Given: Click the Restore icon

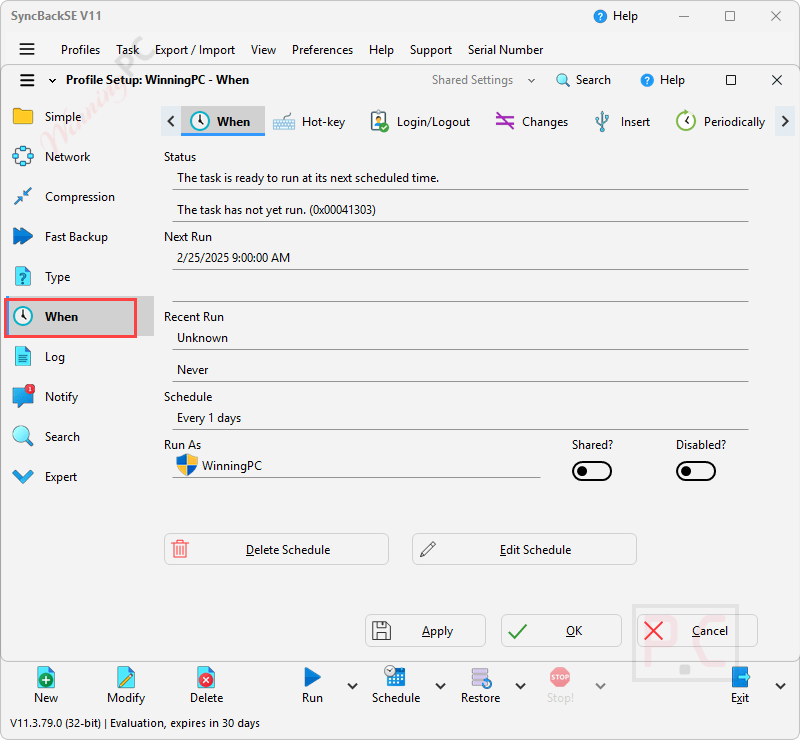Looking at the screenshot, I should 481,678.
